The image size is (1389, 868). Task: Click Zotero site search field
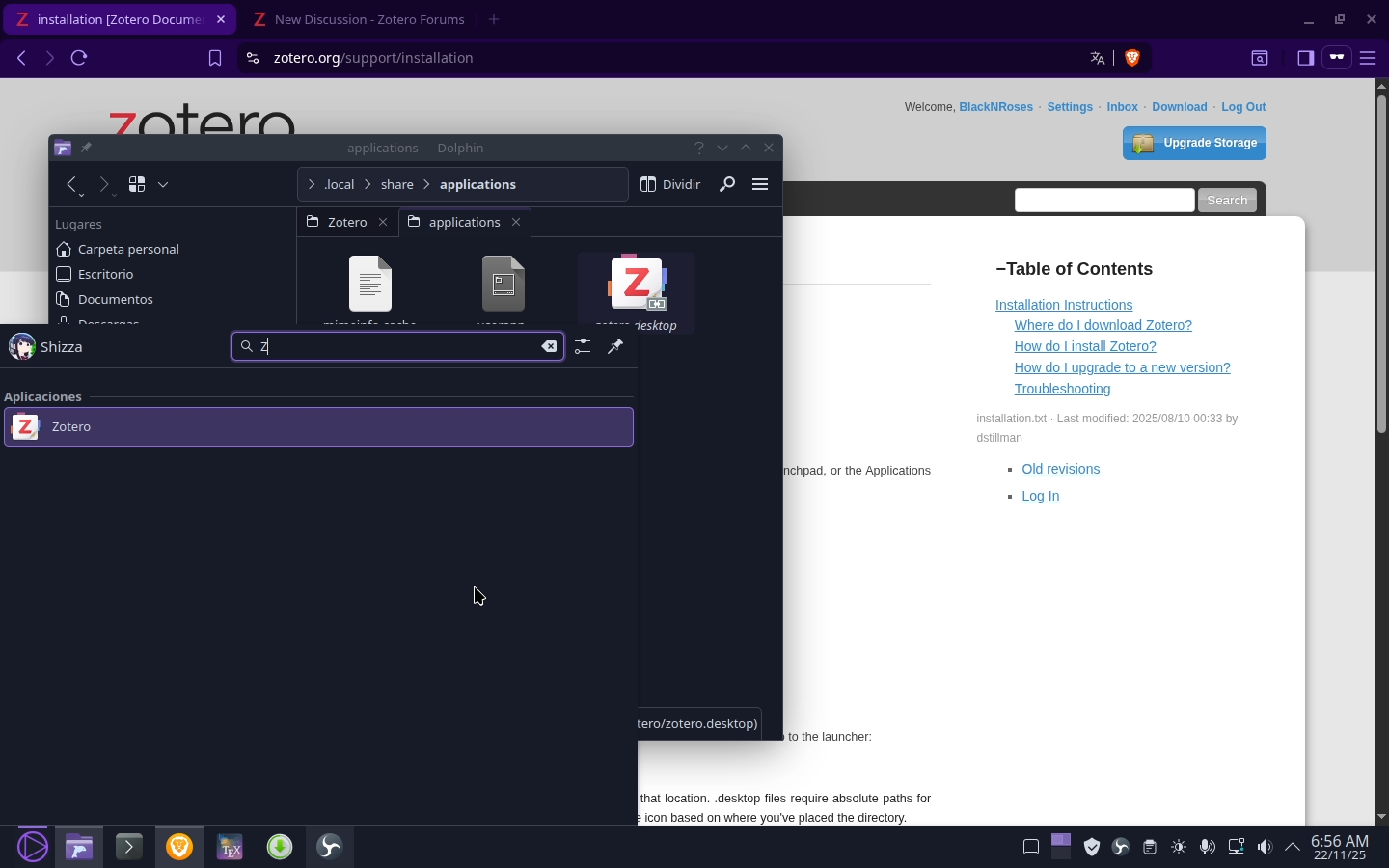(1105, 200)
